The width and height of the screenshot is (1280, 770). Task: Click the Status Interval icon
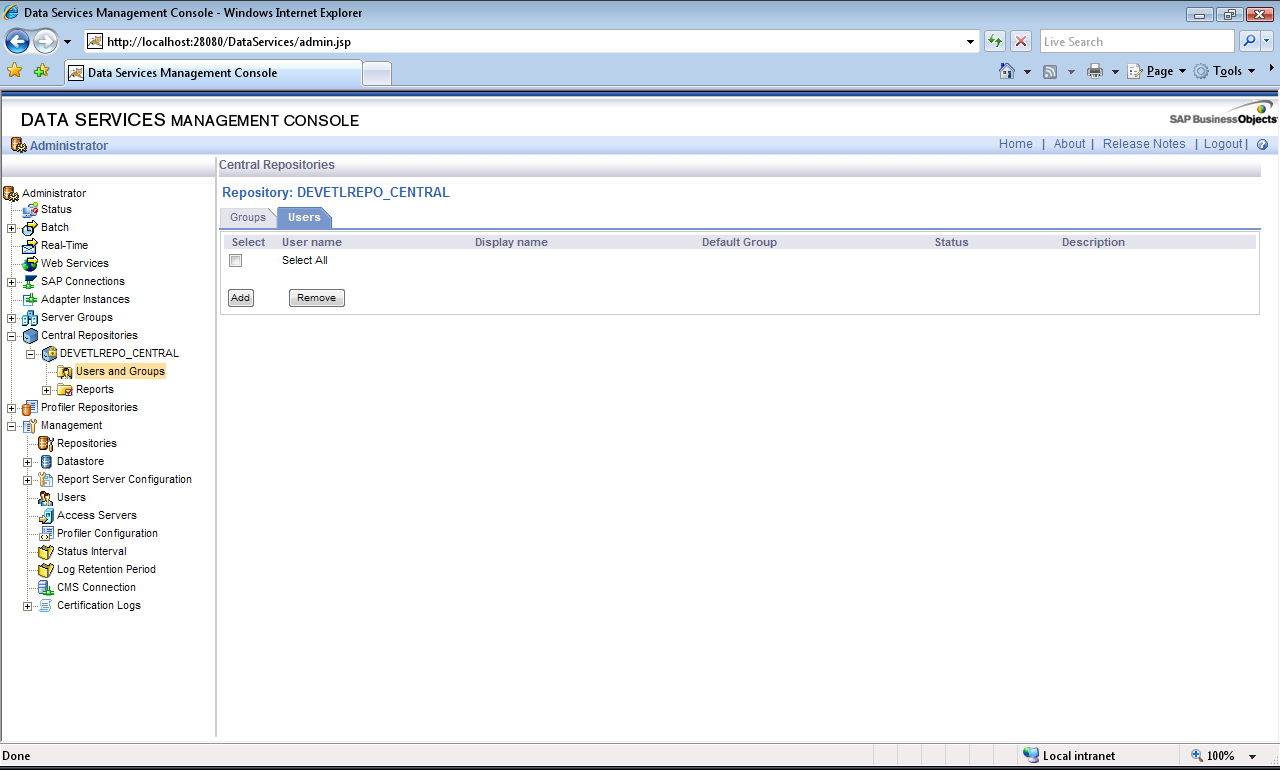tap(46, 552)
